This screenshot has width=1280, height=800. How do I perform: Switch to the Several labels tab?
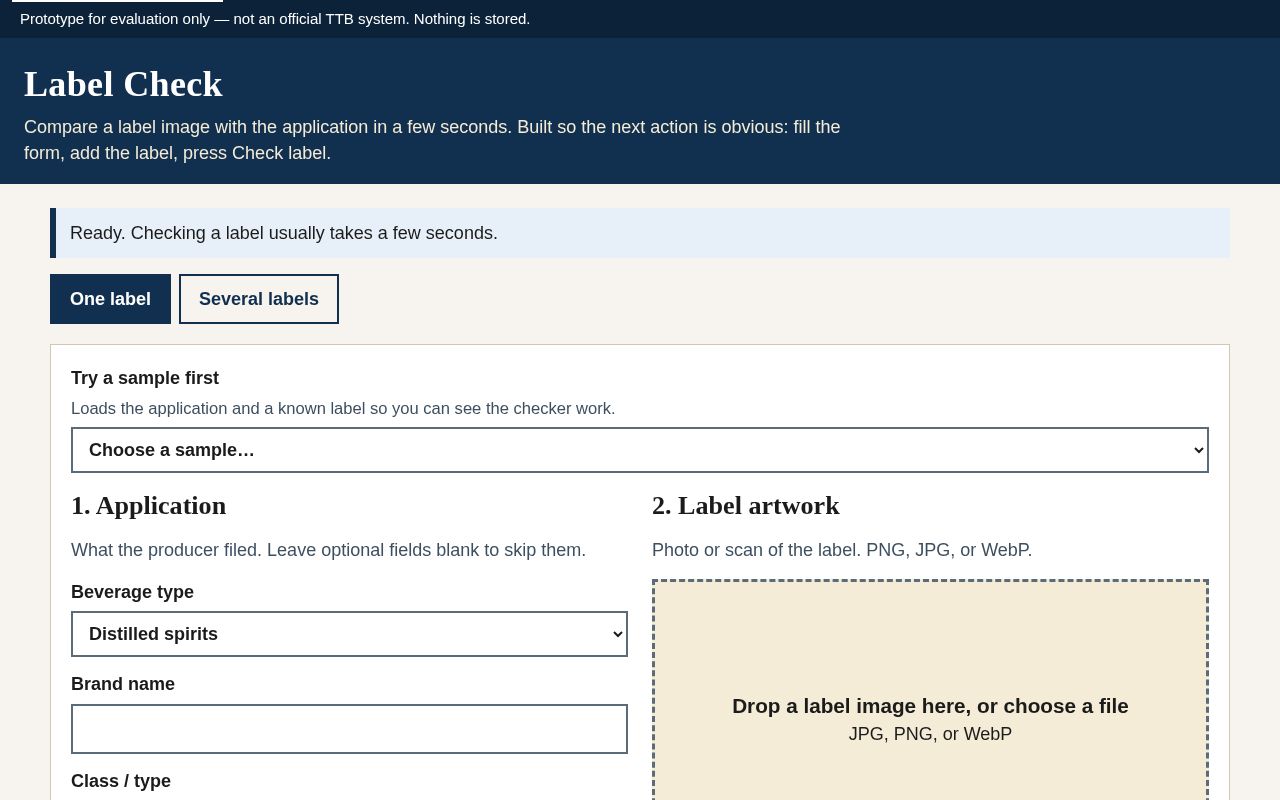point(259,299)
